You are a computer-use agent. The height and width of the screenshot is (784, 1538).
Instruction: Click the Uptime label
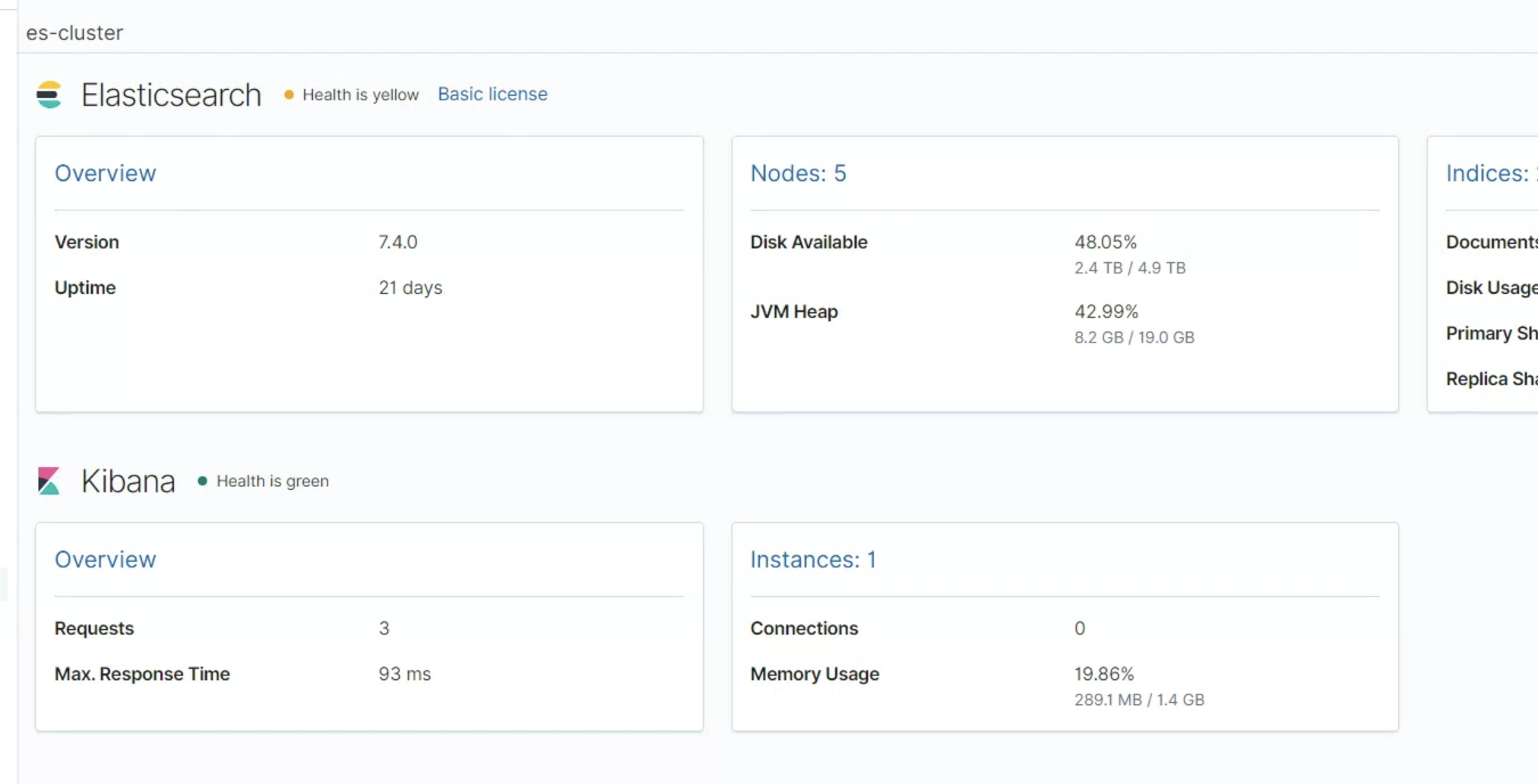tap(85, 287)
